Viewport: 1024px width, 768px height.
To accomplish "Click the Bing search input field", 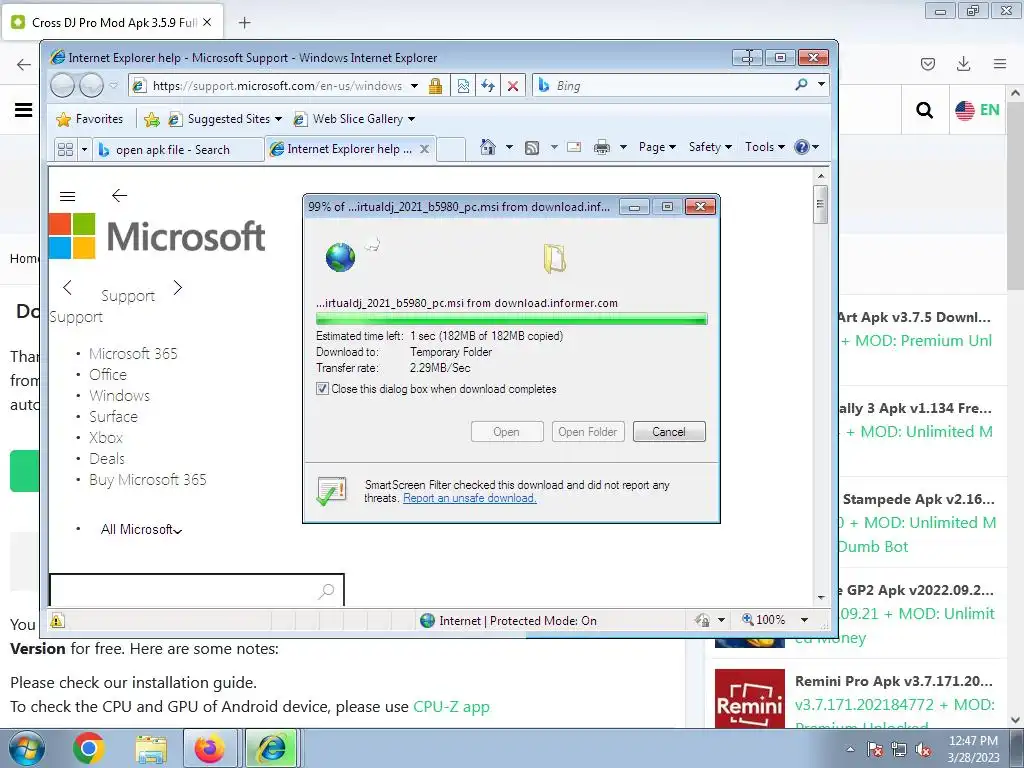I will click(x=673, y=86).
